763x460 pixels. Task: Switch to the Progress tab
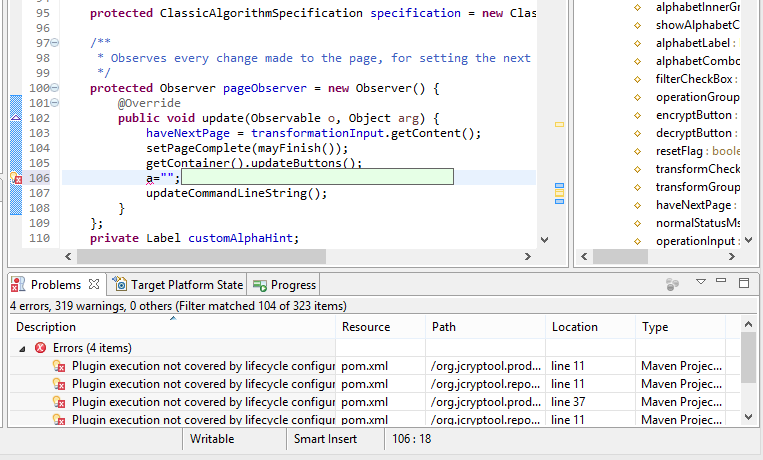click(x=293, y=285)
